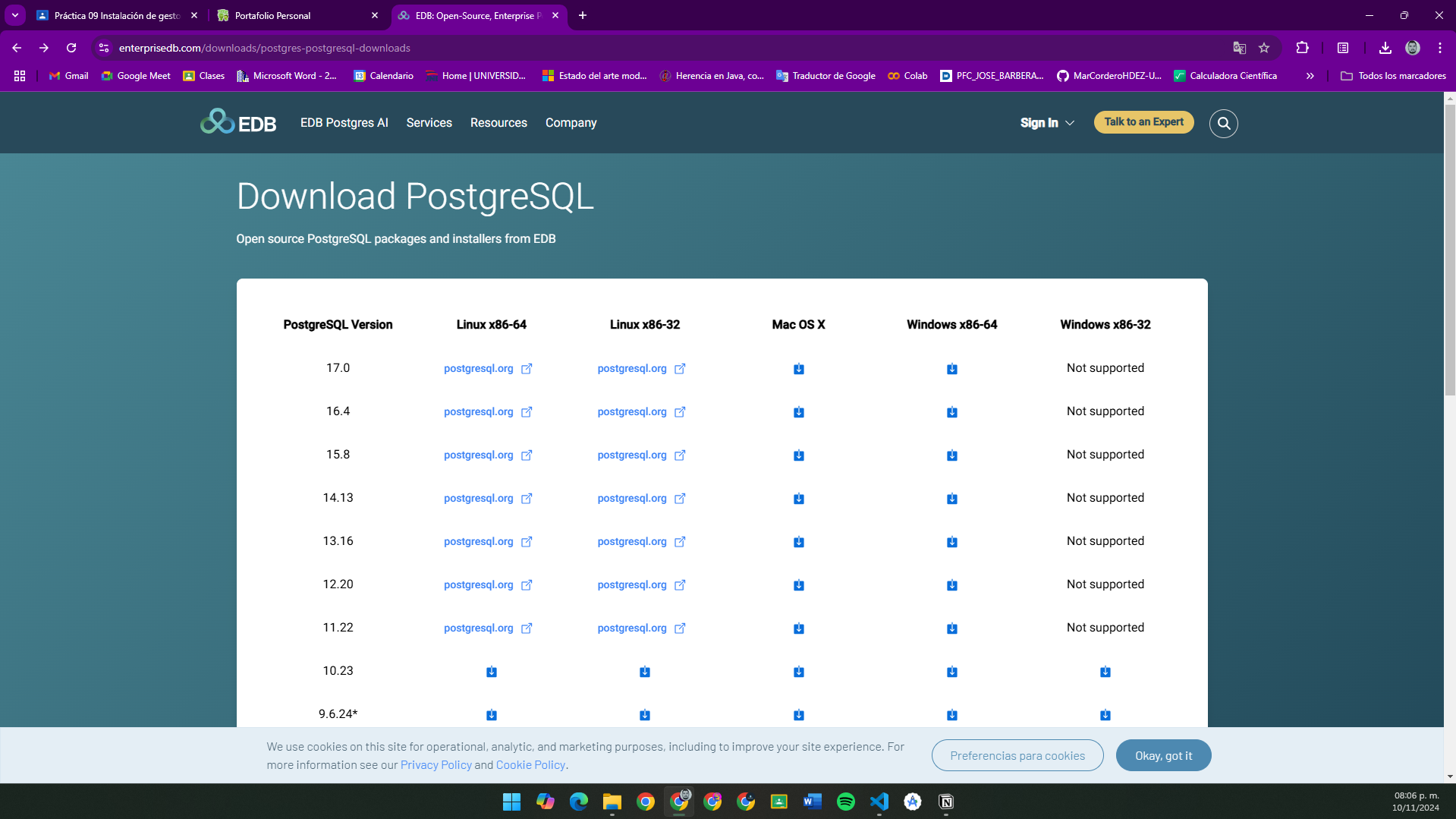Image resolution: width=1456 pixels, height=819 pixels.
Task: Open Chrome side panel icon
Action: coord(1343,48)
